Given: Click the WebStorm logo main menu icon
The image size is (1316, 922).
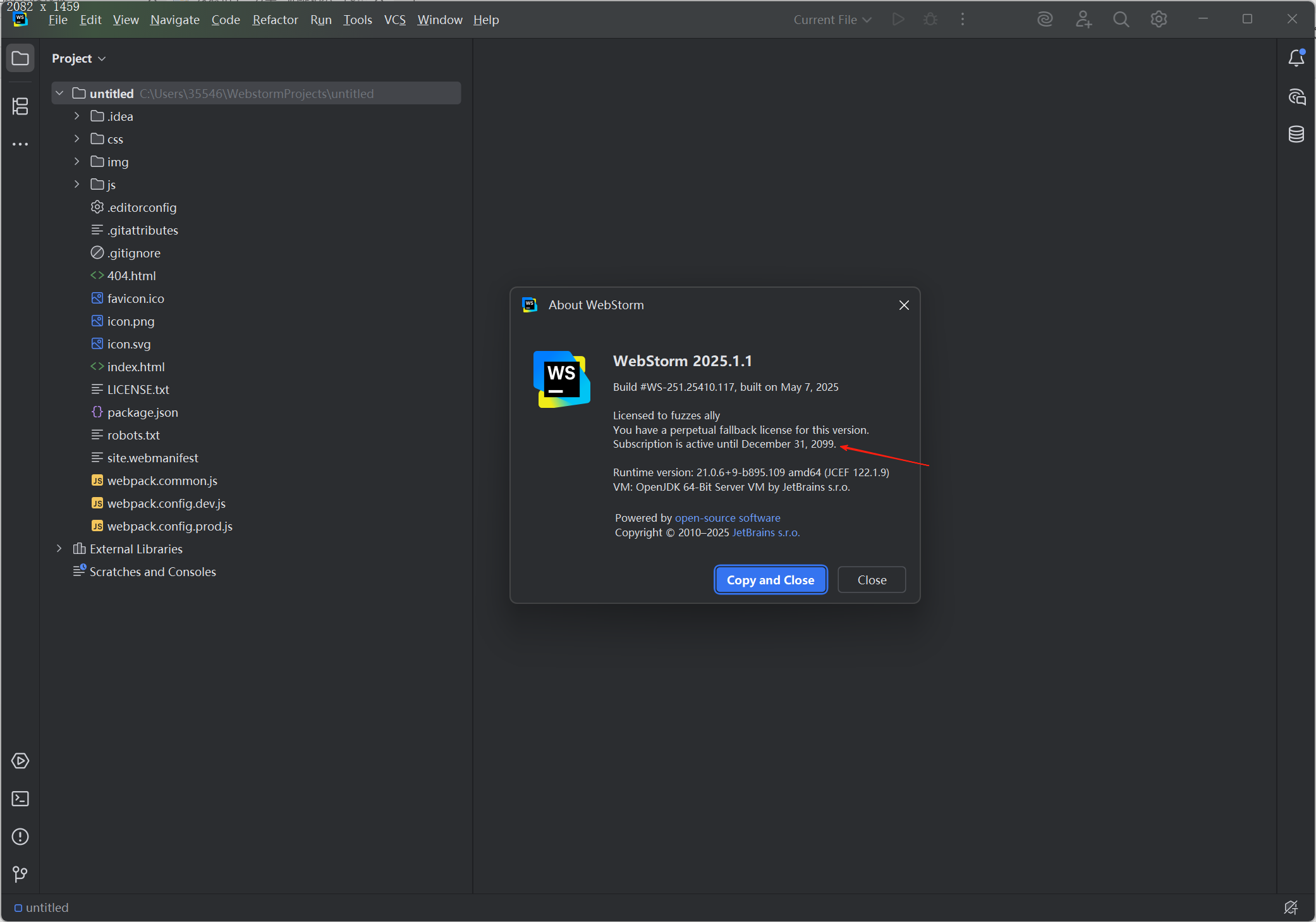Looking at the screenshot, I should [20, 20].
